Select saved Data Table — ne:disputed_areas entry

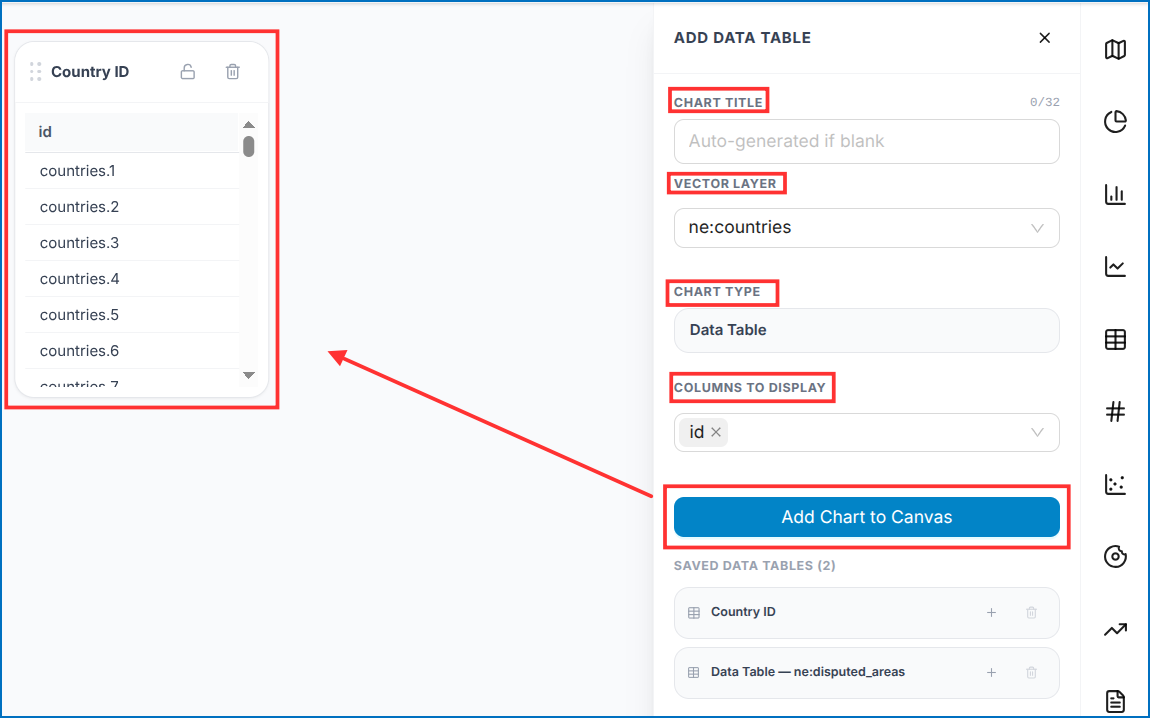[x=866, y=673]
